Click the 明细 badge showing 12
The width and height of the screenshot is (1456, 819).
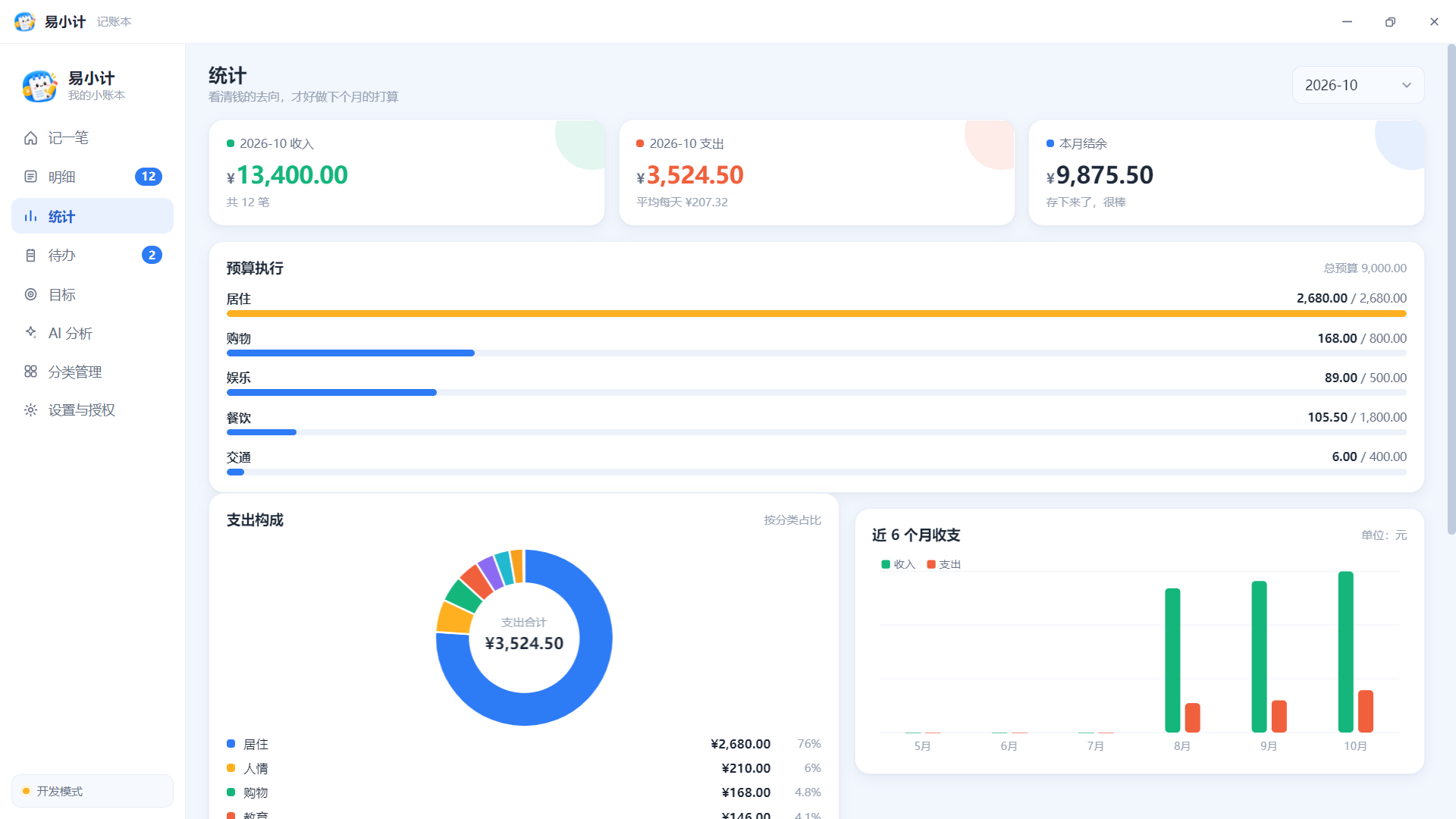(x=149, y=177)
